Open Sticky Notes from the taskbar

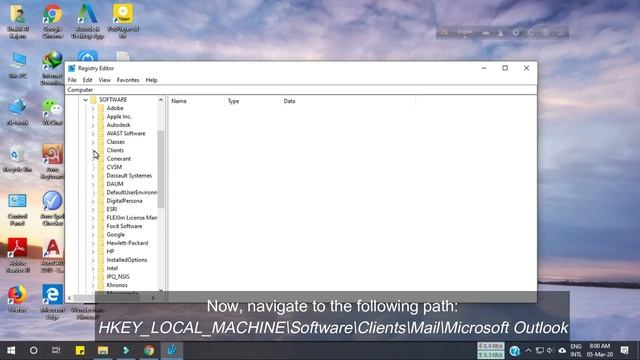tap(80, 350)
